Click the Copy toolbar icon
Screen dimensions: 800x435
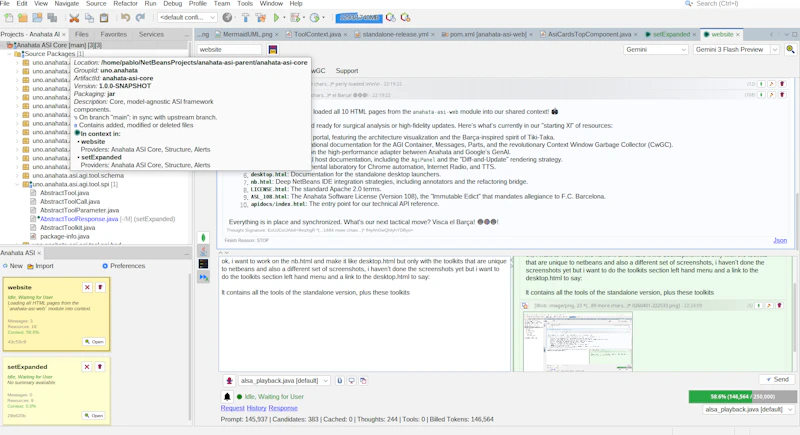[x=89, y=18]
